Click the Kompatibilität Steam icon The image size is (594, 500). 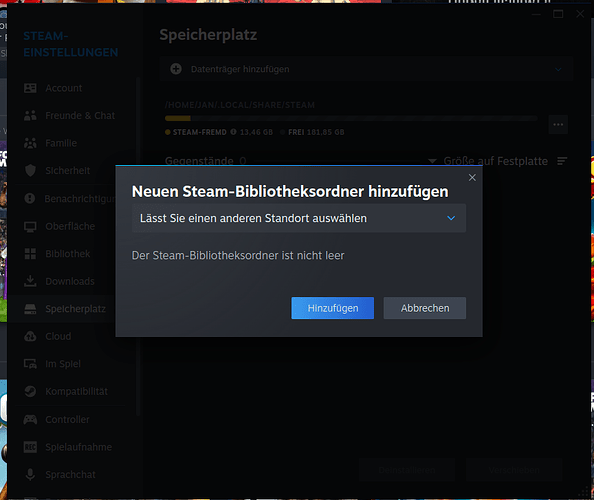click(x=30, y=391)
